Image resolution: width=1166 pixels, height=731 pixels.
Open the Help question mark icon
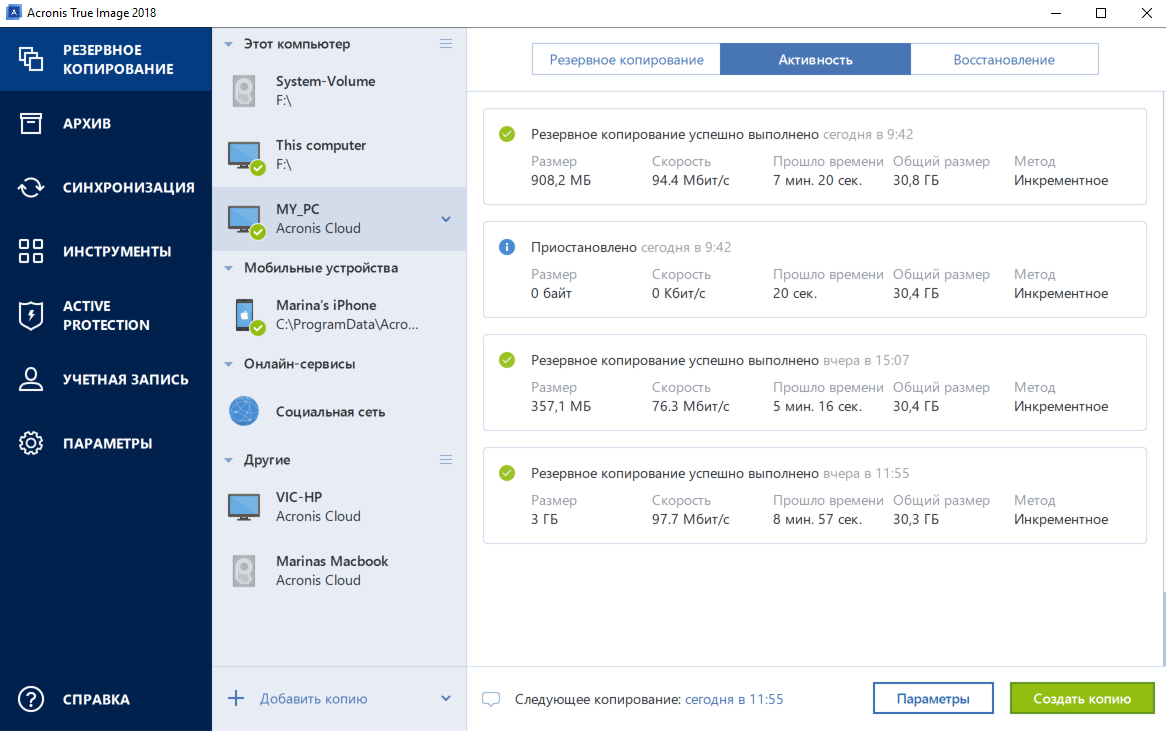31,699
